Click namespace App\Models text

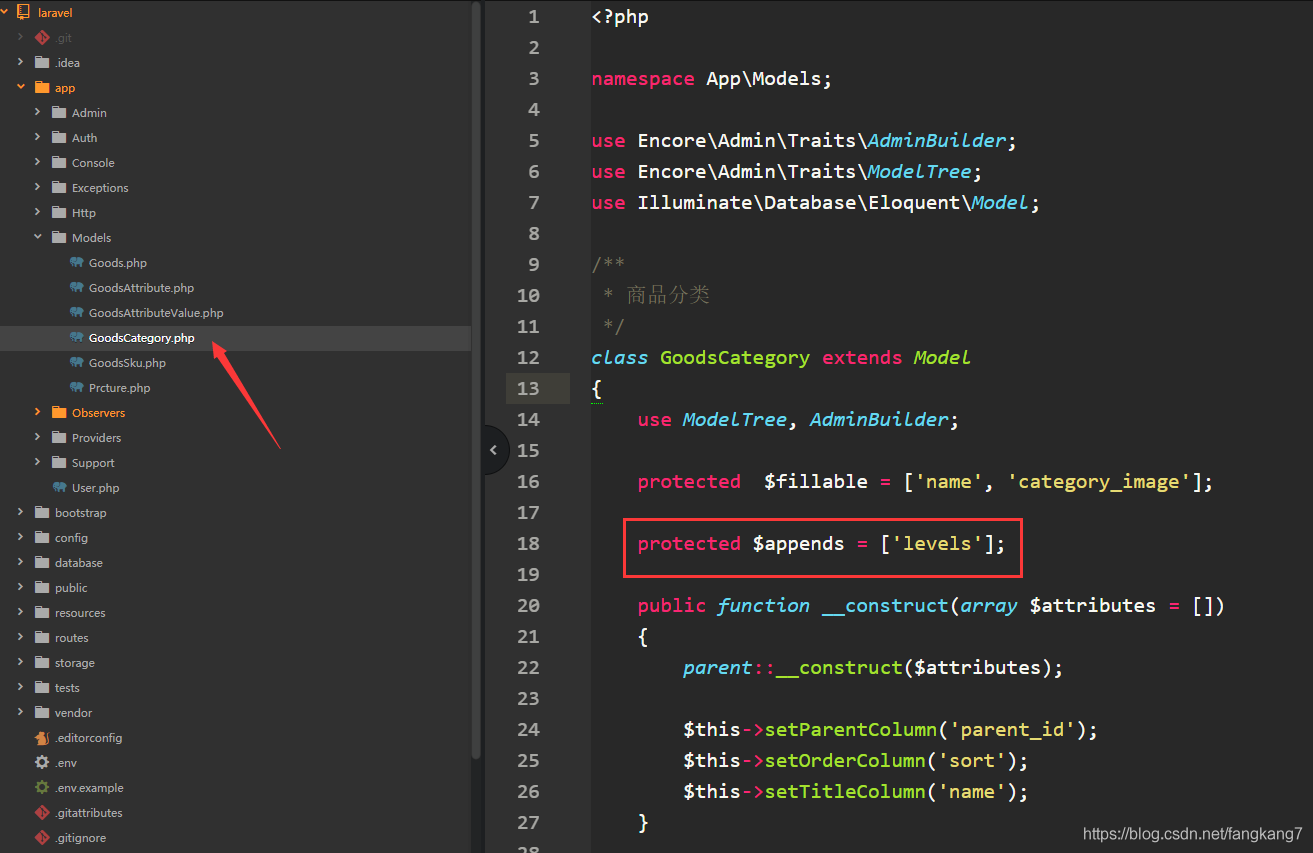[711, 79]
